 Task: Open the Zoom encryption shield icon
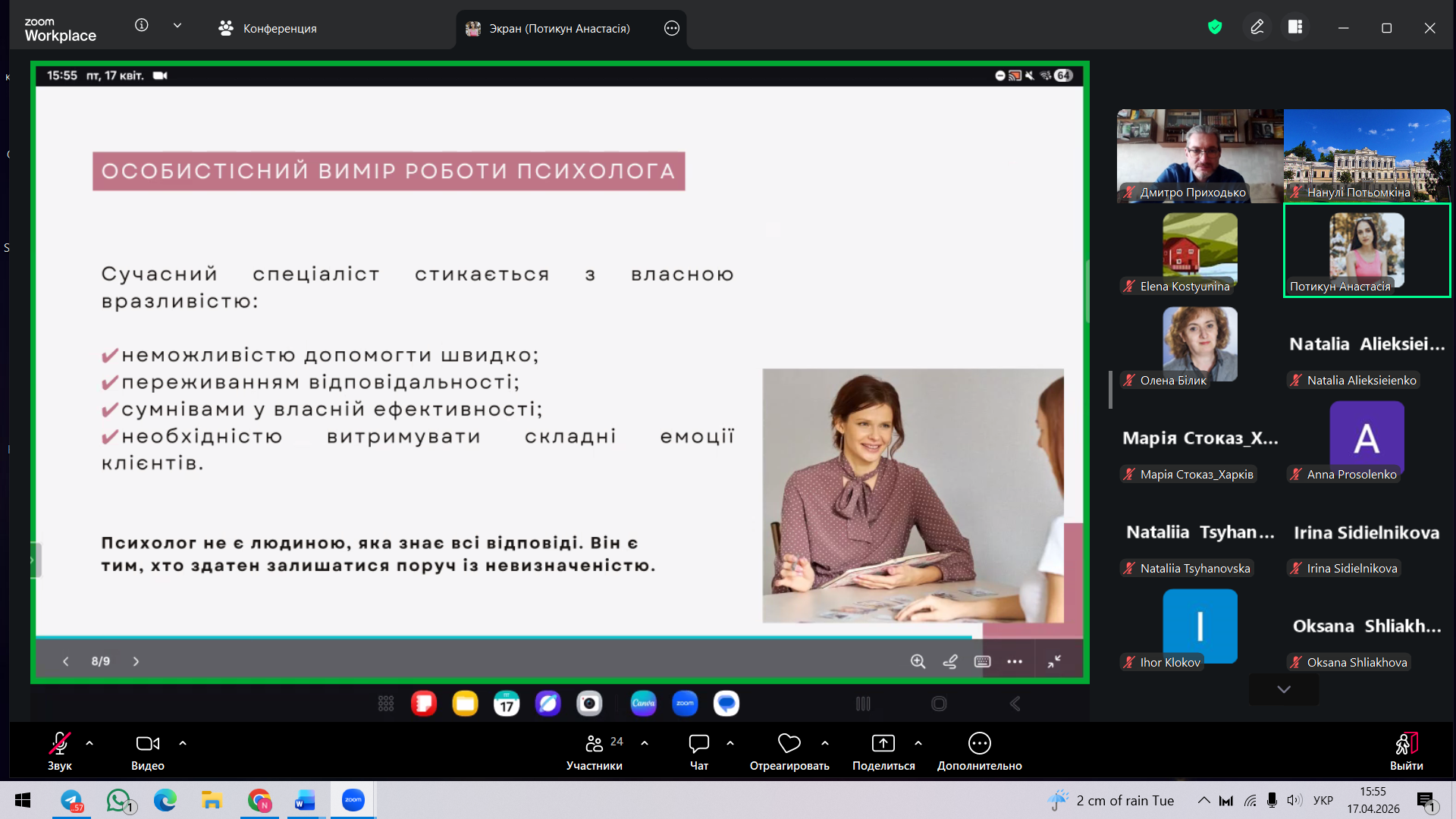coord(1215,27)
